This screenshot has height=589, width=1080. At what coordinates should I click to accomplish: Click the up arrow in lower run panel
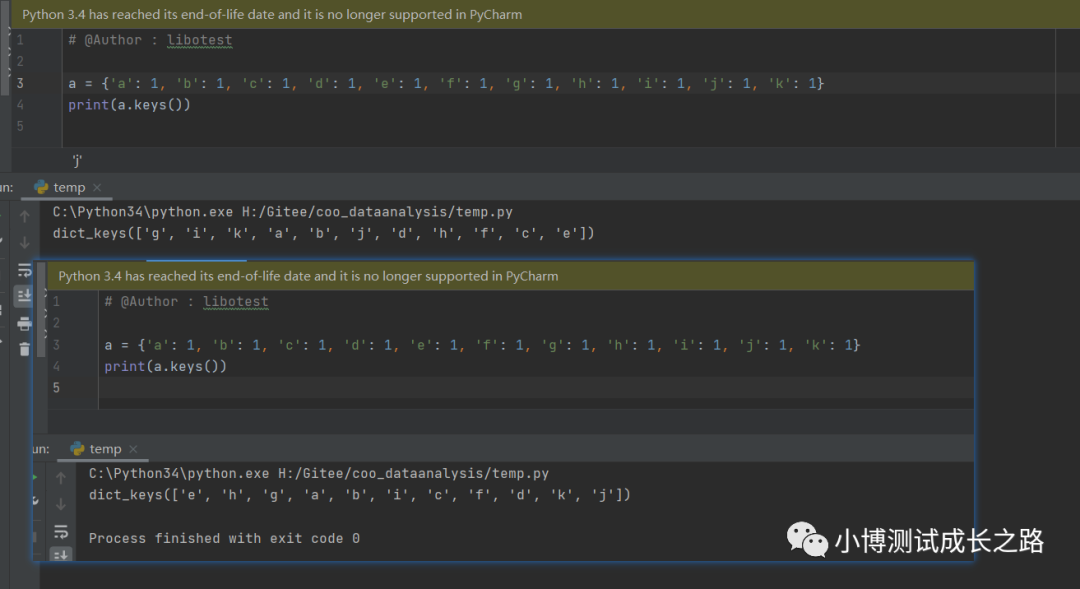(x=61, y=477)
